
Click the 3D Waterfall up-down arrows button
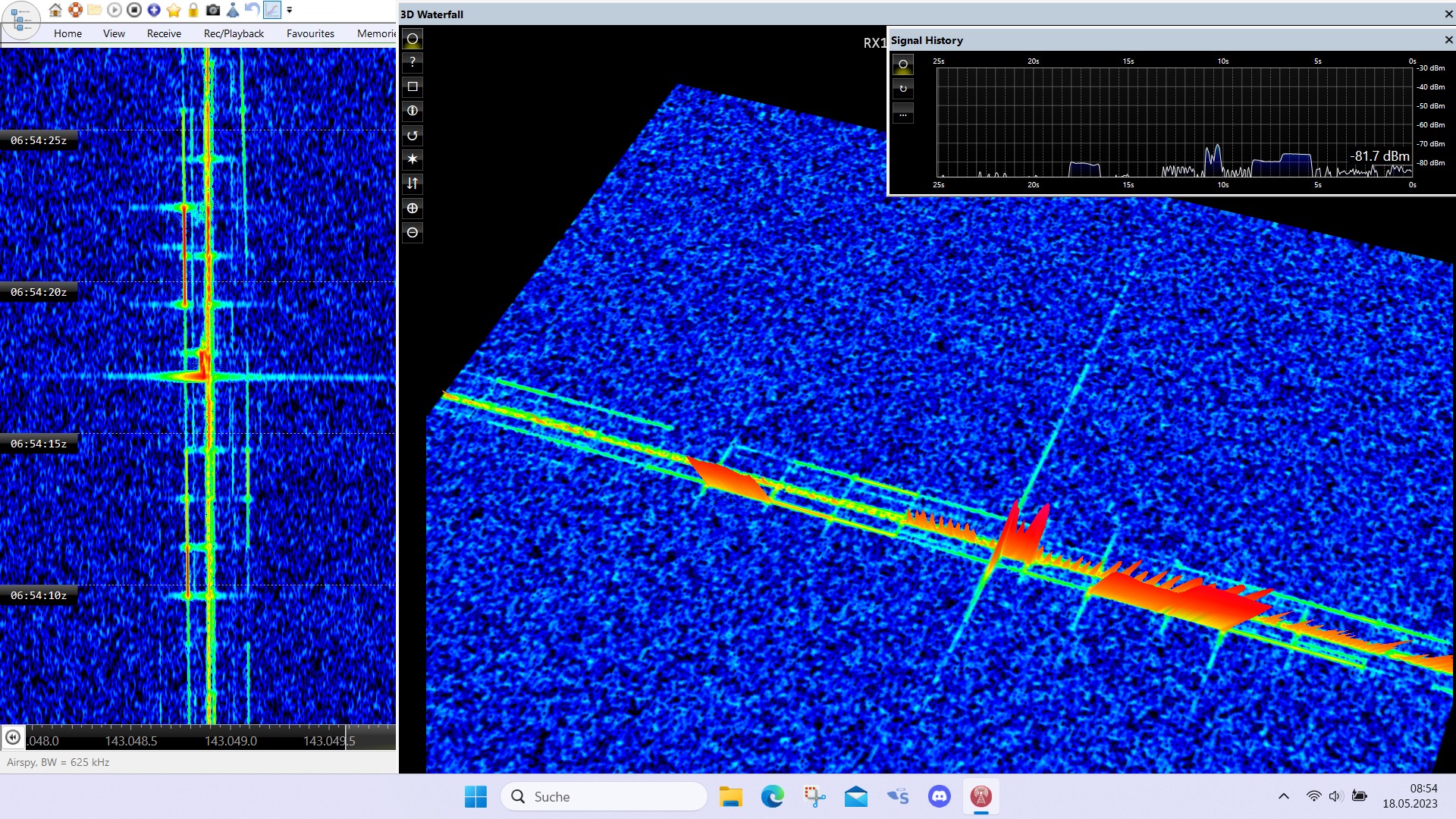click(x=413, y=184)
